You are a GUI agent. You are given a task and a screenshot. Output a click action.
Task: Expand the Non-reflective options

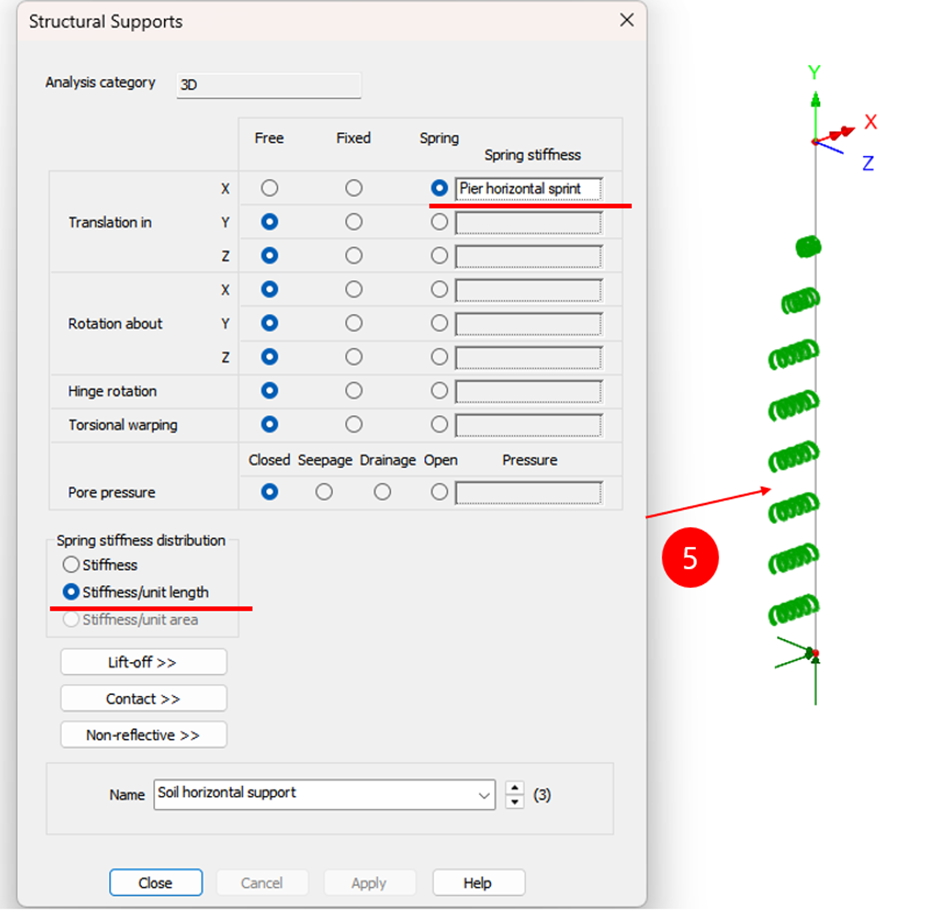(143, 735)
